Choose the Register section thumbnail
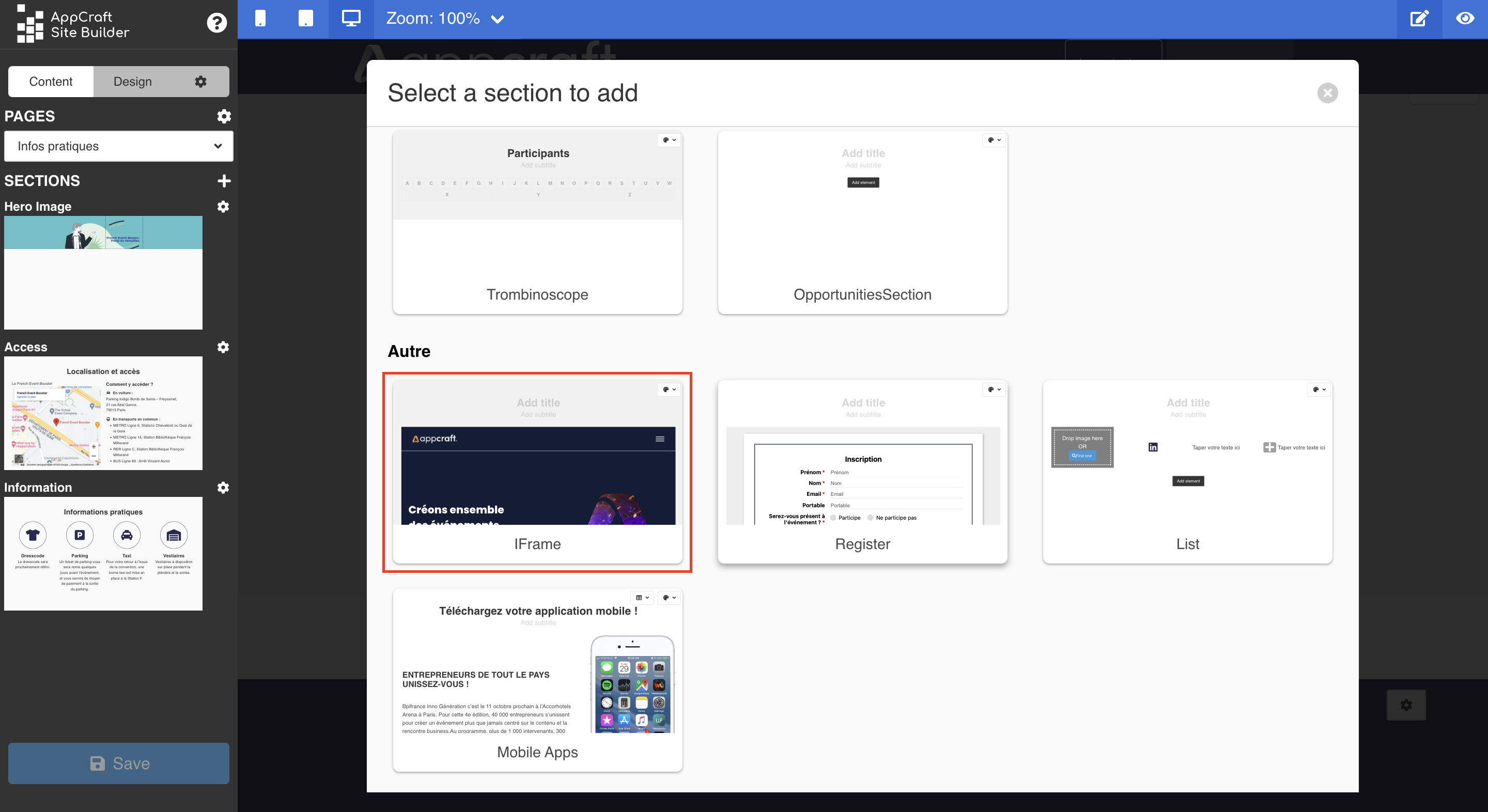The image size is (1488, 812). click(x=862, y=472)
